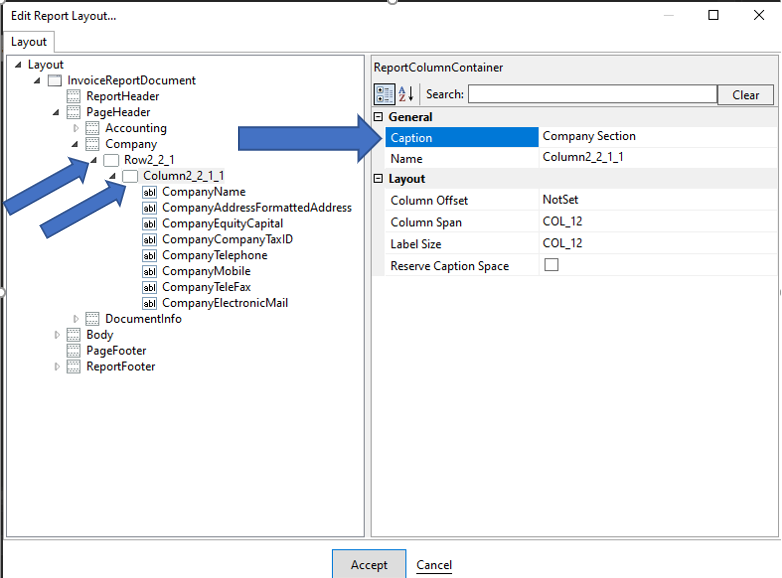Select the InvoiceReportDocument node icon
This screenshot has width=782, height=578.
(x=55, y=80)
